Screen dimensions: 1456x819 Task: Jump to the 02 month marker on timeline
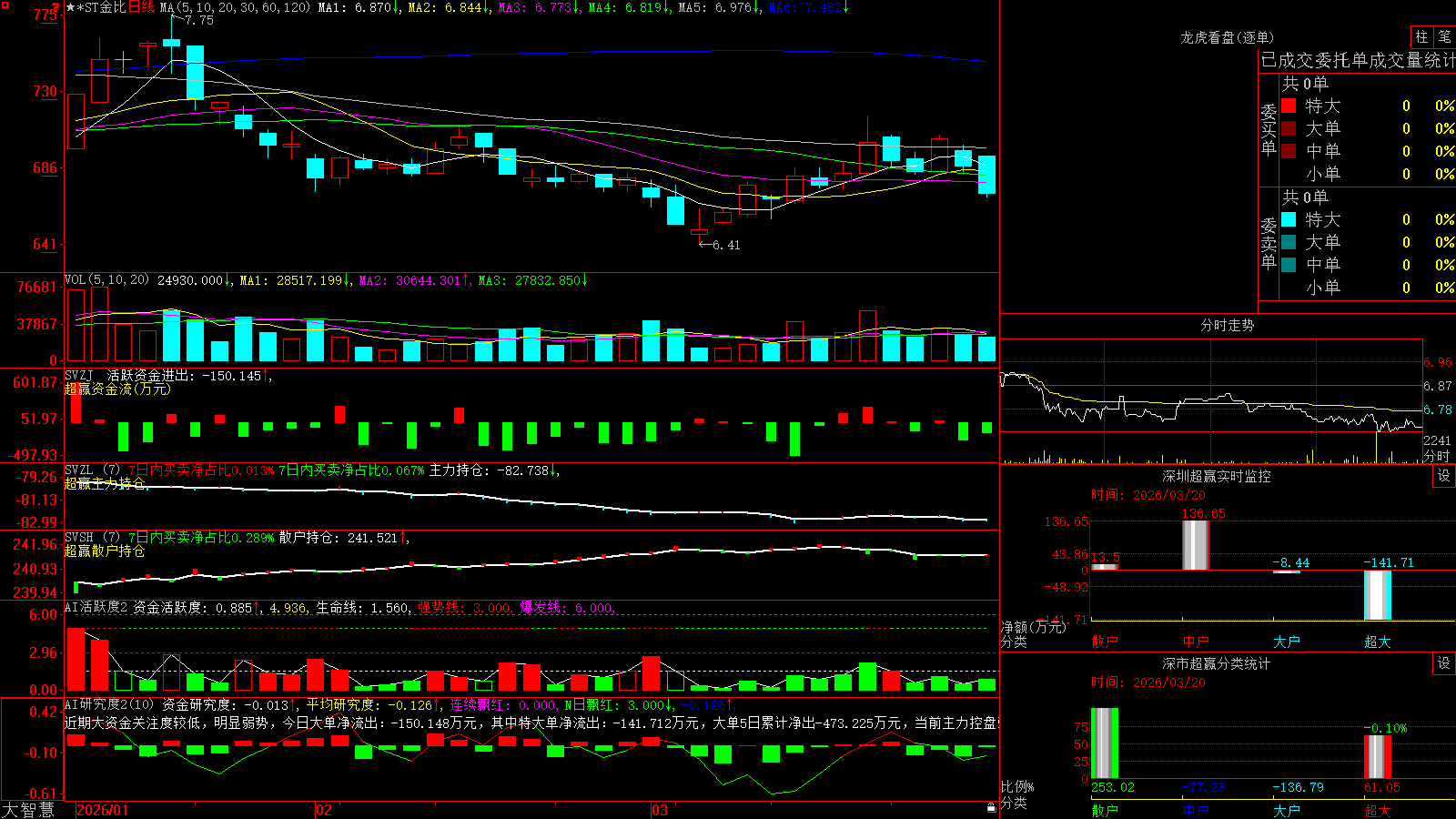coord(323,810)
